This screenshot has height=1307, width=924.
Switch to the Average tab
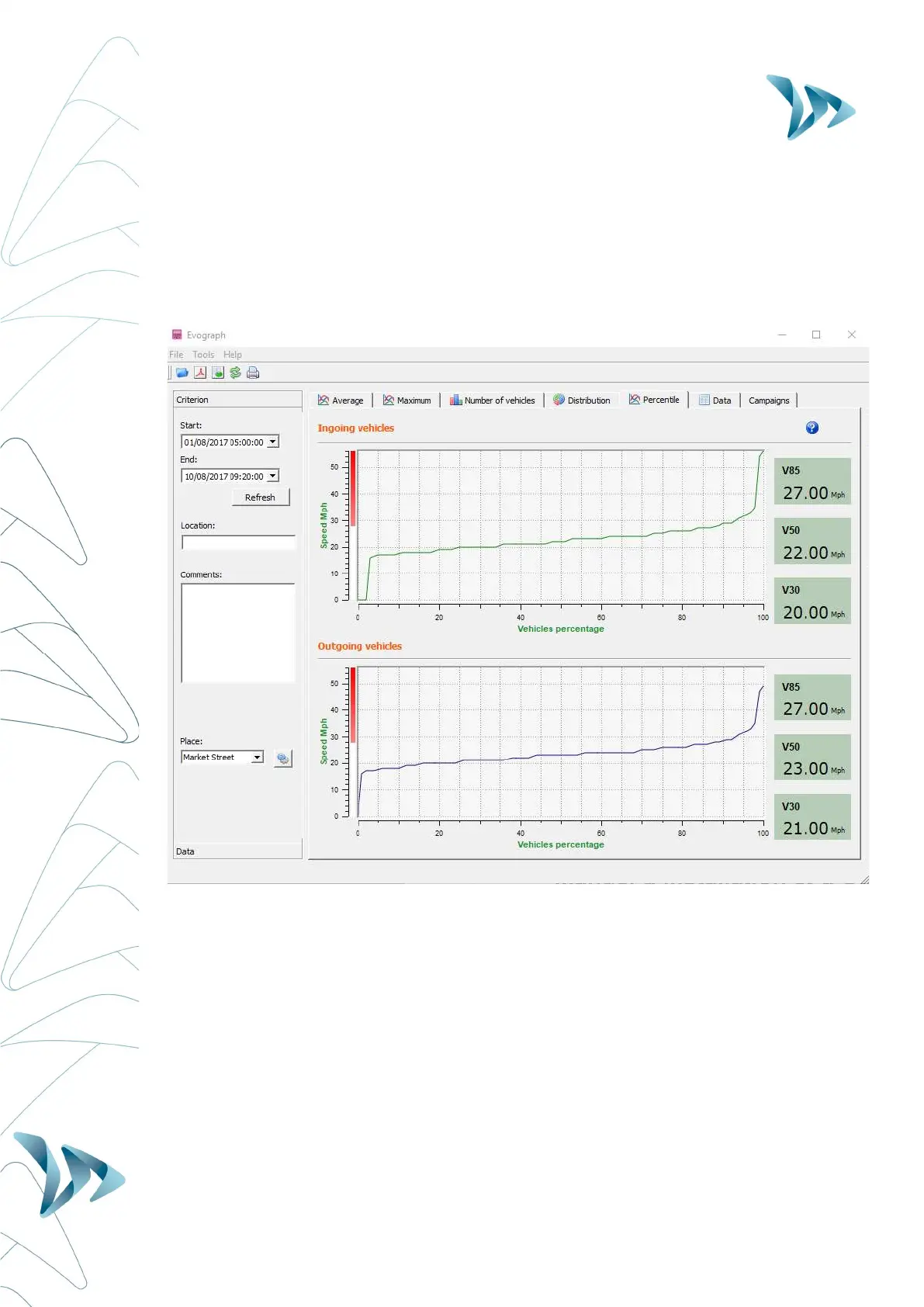[x=341, y=400]
